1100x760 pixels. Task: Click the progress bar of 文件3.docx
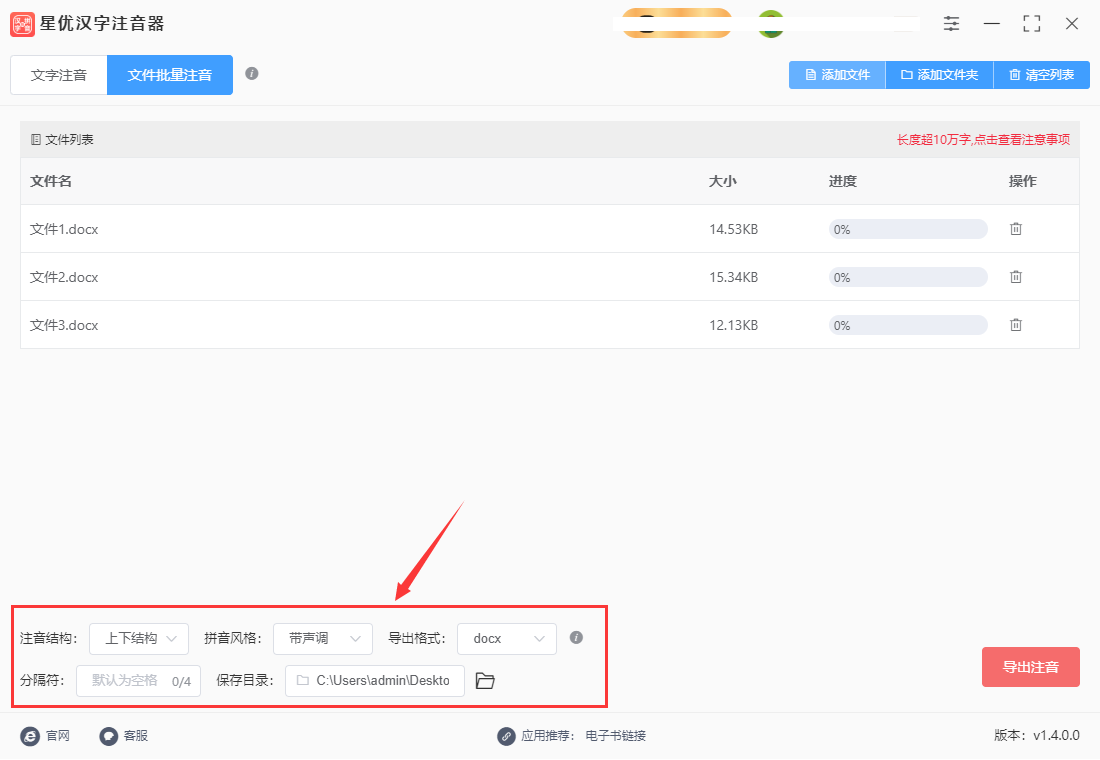[x=908, y=325]
